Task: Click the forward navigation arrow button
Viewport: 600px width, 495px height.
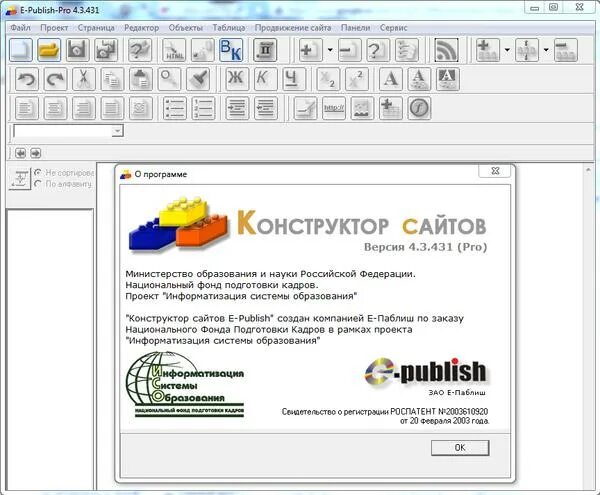Action: (x=35, y=153)
